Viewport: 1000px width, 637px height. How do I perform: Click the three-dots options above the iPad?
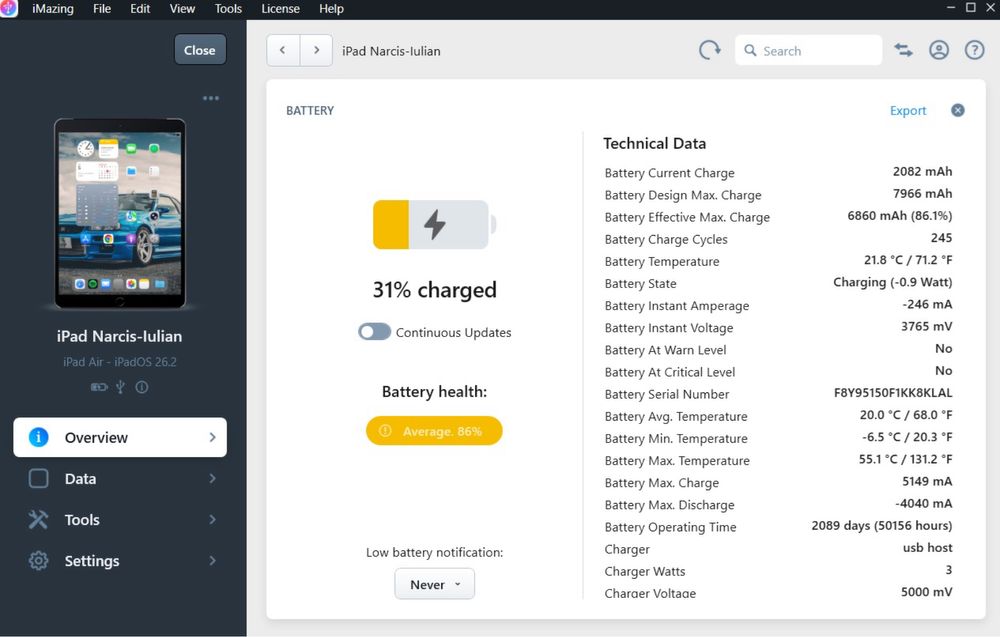[x=211, y=98]
